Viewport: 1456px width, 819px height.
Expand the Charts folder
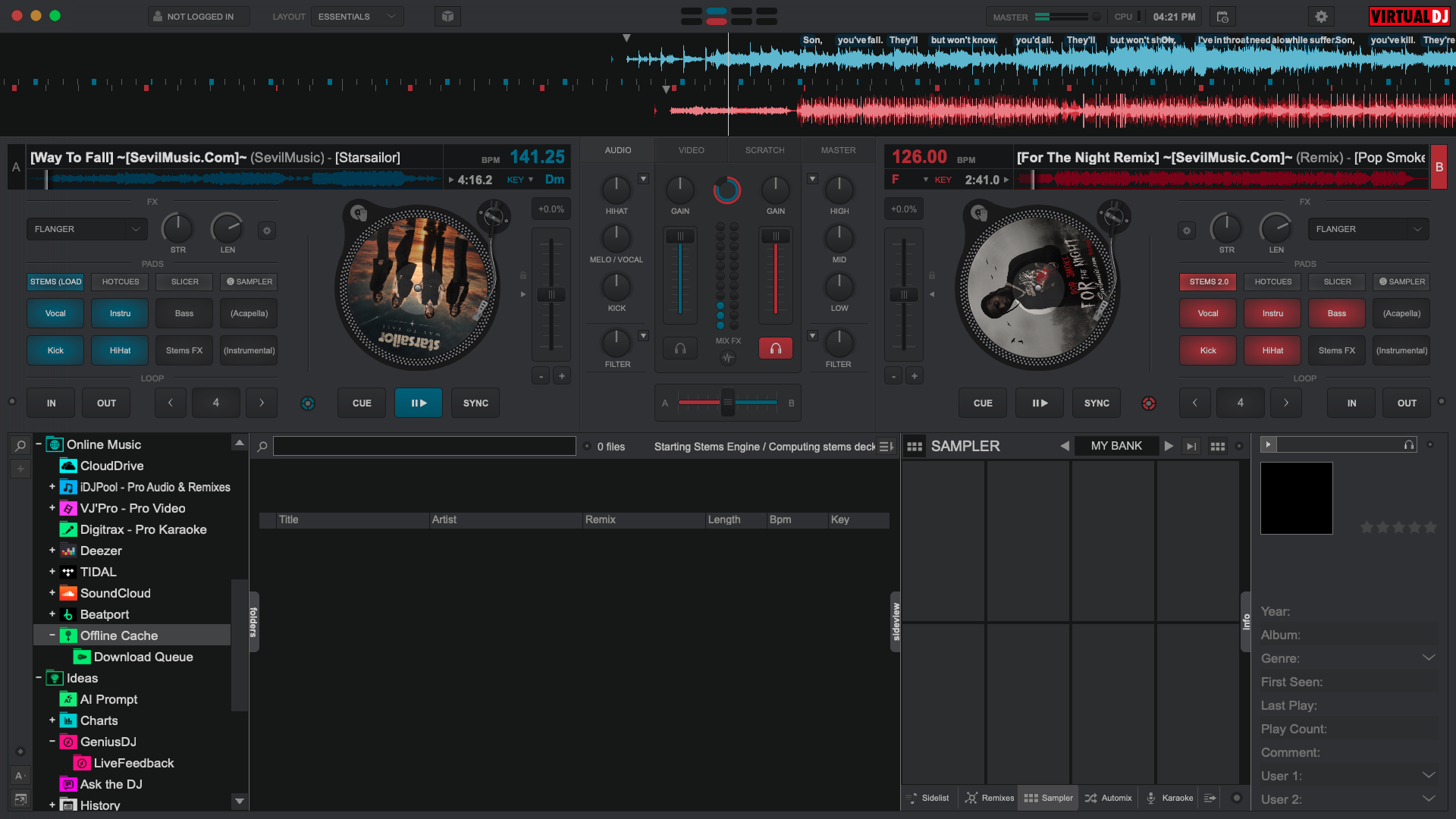click(x=52, y=720)
